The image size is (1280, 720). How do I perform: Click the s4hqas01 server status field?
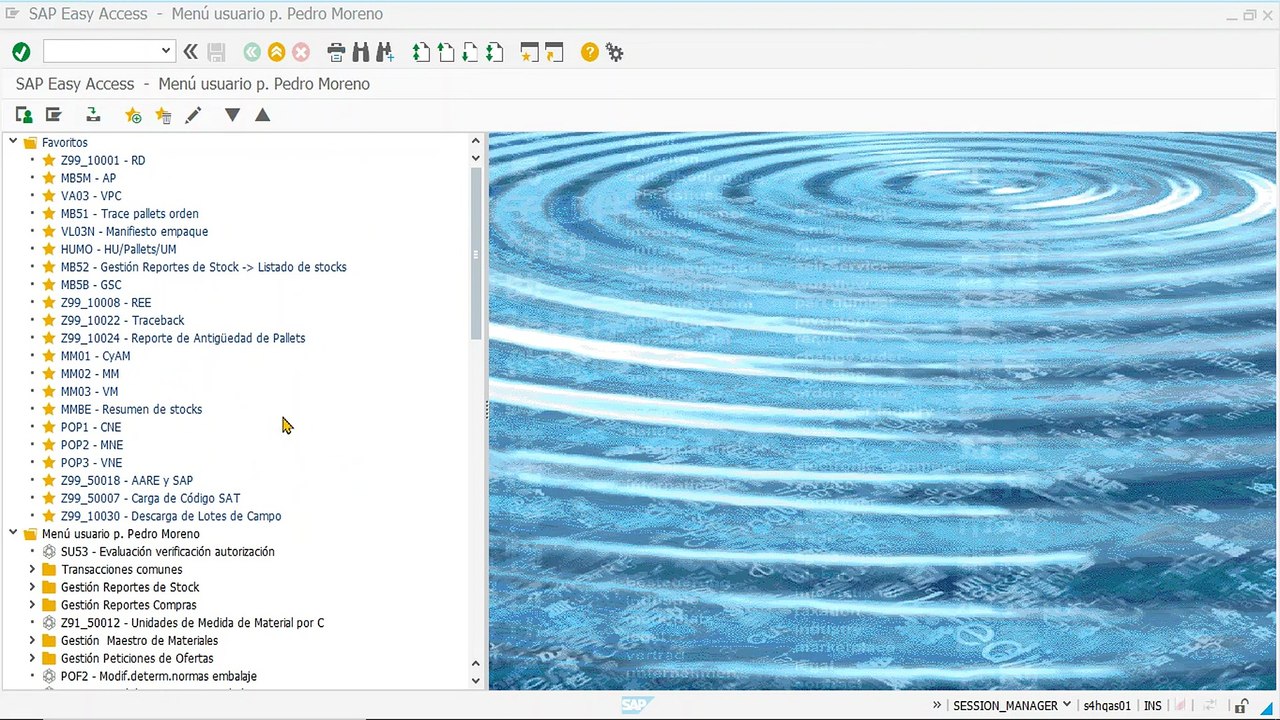[1106, 705]
